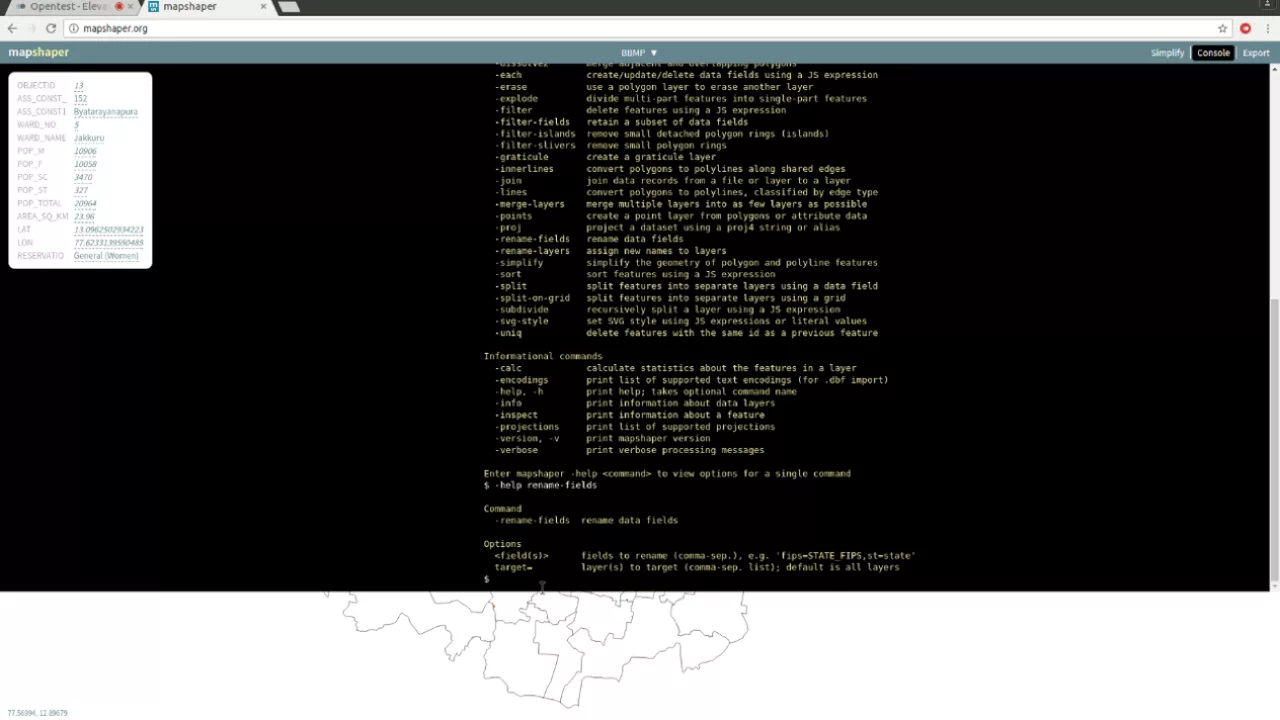Click the '-filter-fields' command text
The image size is (1280, 720).
click(533, 122)
